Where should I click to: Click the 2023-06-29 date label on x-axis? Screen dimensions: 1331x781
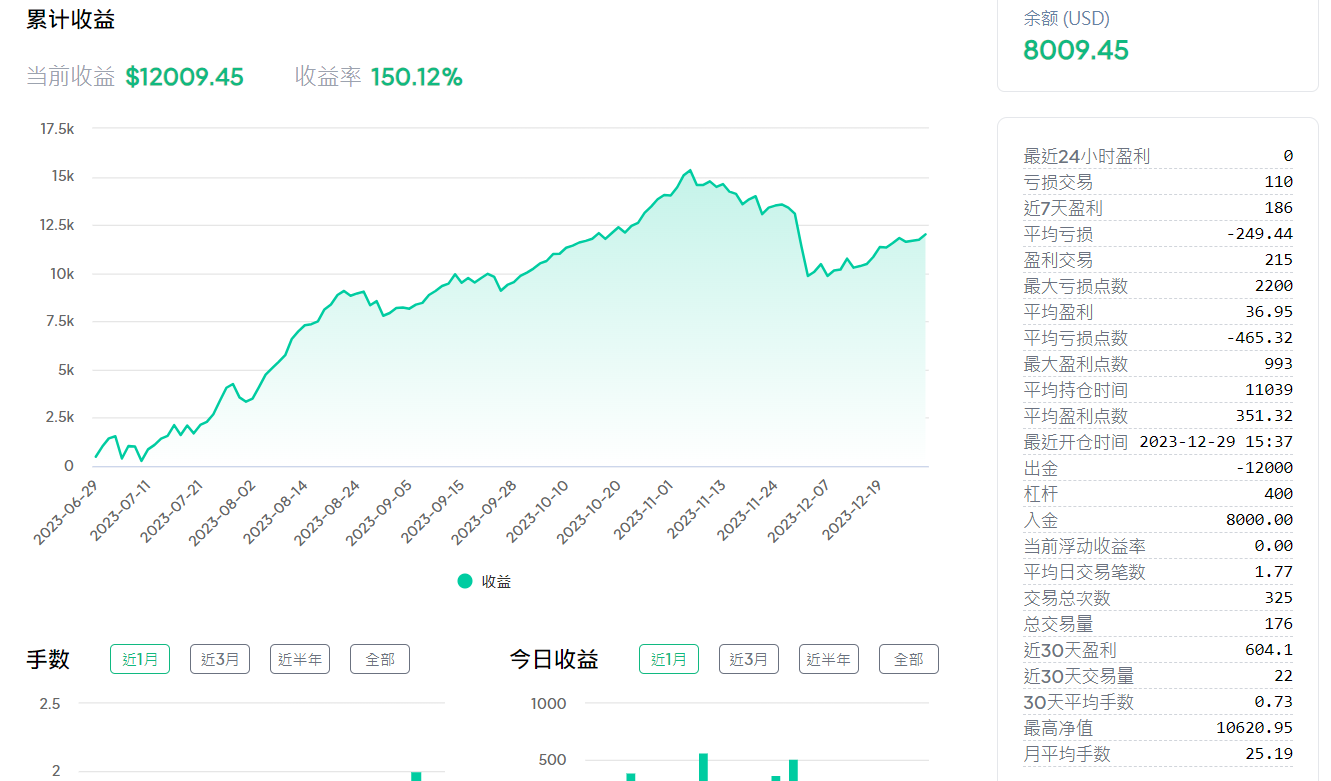pos(66,510)
